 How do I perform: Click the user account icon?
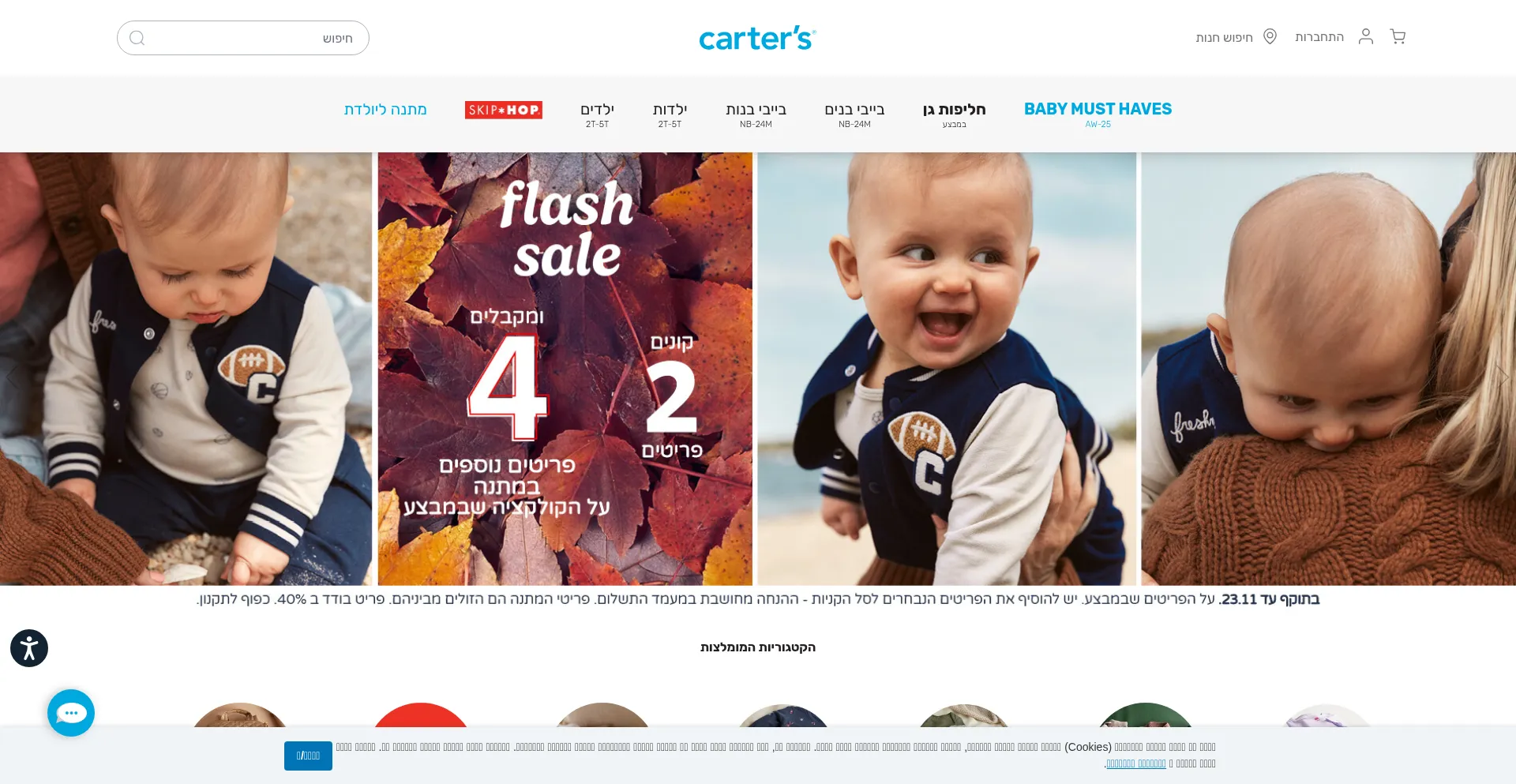pyautogui.click(x=1366, y=36)
